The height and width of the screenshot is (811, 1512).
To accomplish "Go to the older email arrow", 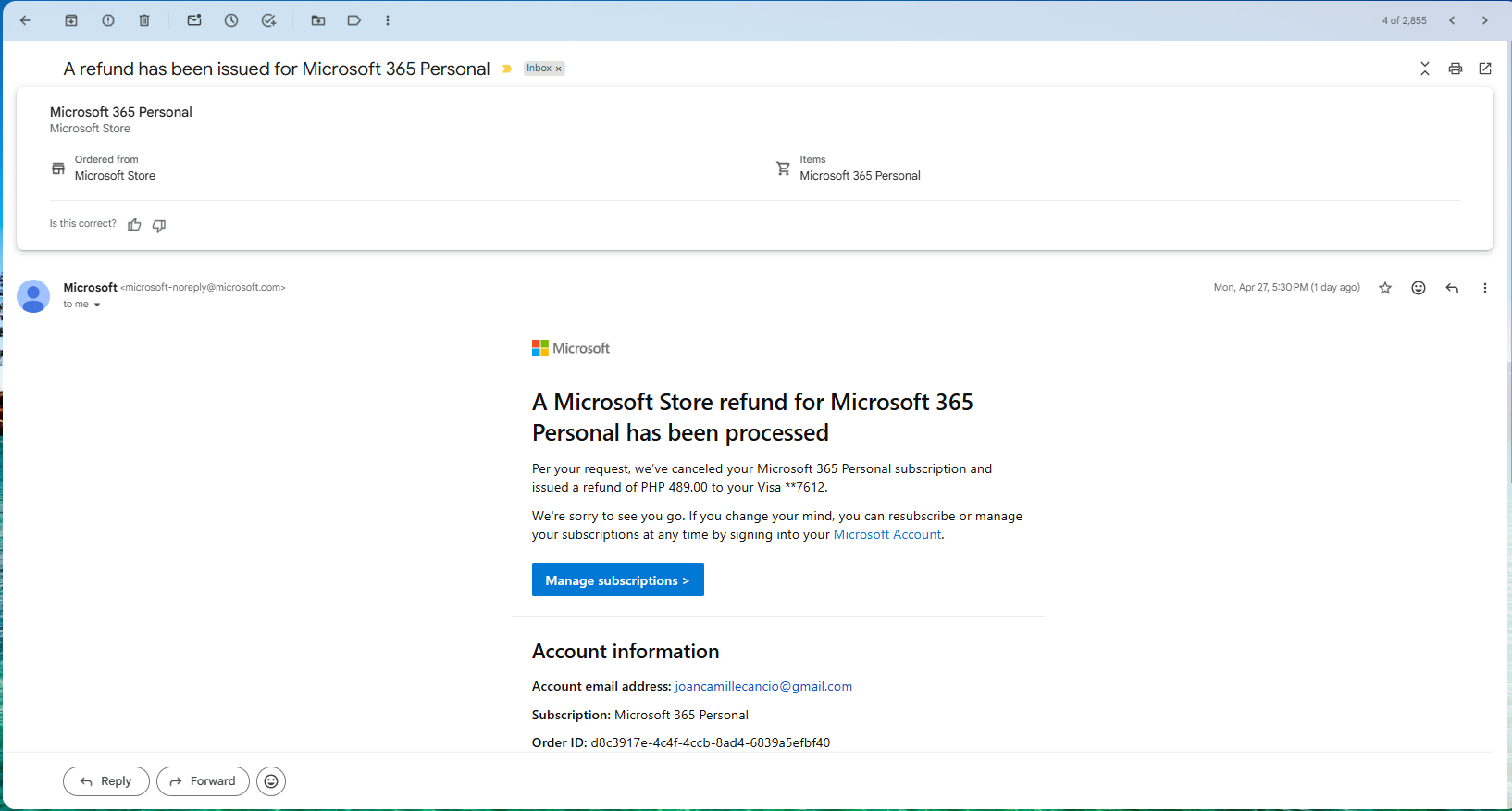I will (1485, 20).
